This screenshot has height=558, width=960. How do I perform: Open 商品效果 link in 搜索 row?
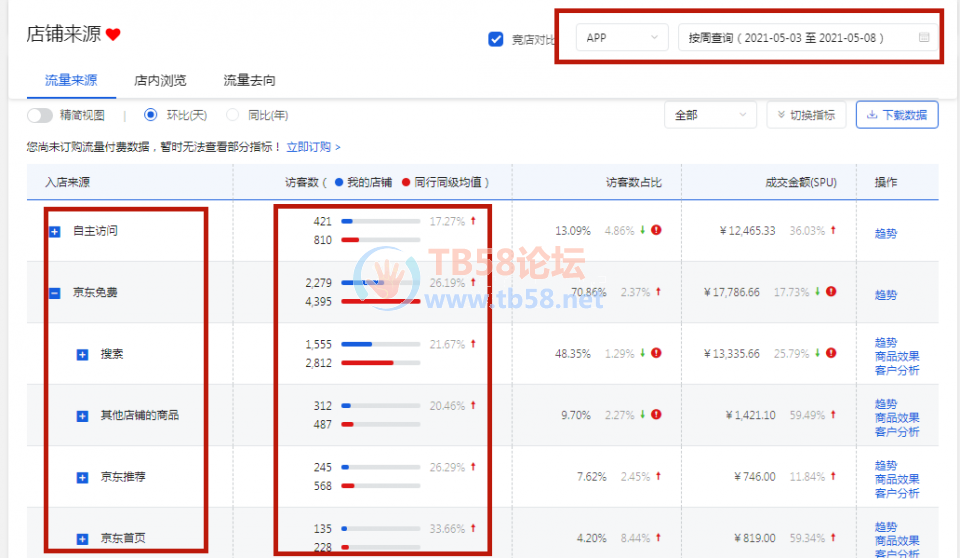point(897,356)
